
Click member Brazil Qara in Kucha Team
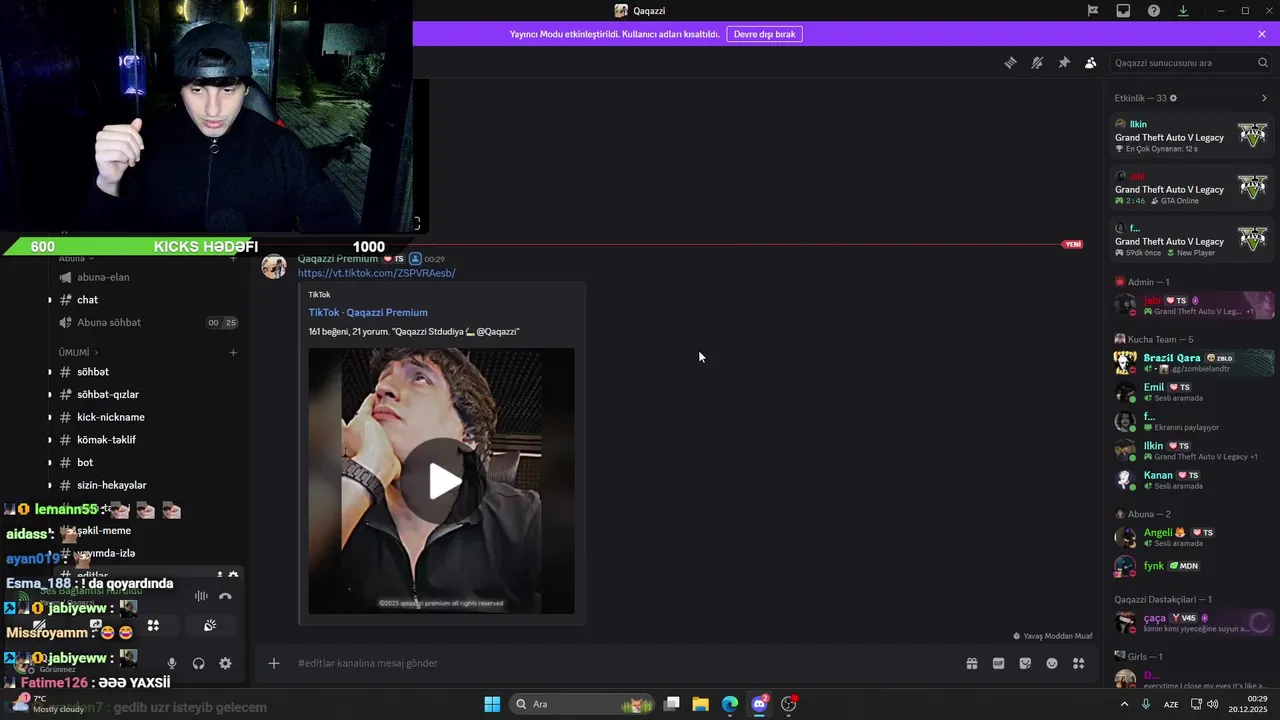(1192, 362)
